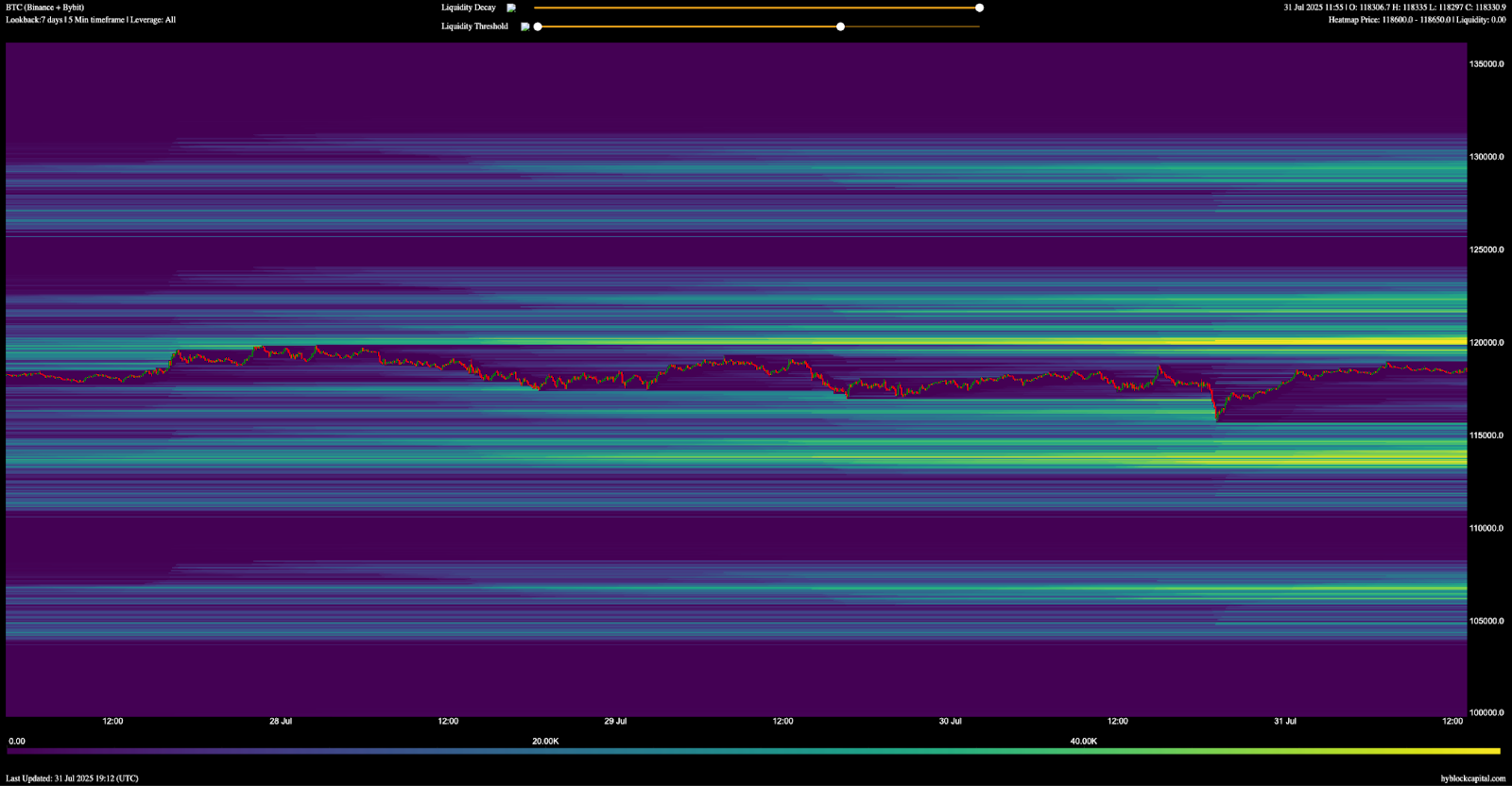Select the 28 Jul time axis marker
Screen dimensions: 1512x786
coord(281,722)
